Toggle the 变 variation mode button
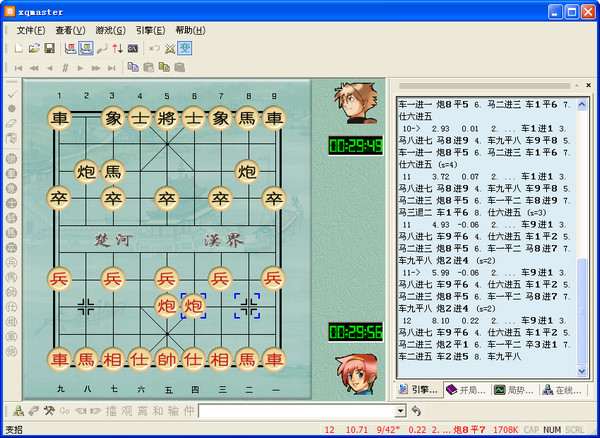This screenshot has height=438, width=600. pos(185,48)
